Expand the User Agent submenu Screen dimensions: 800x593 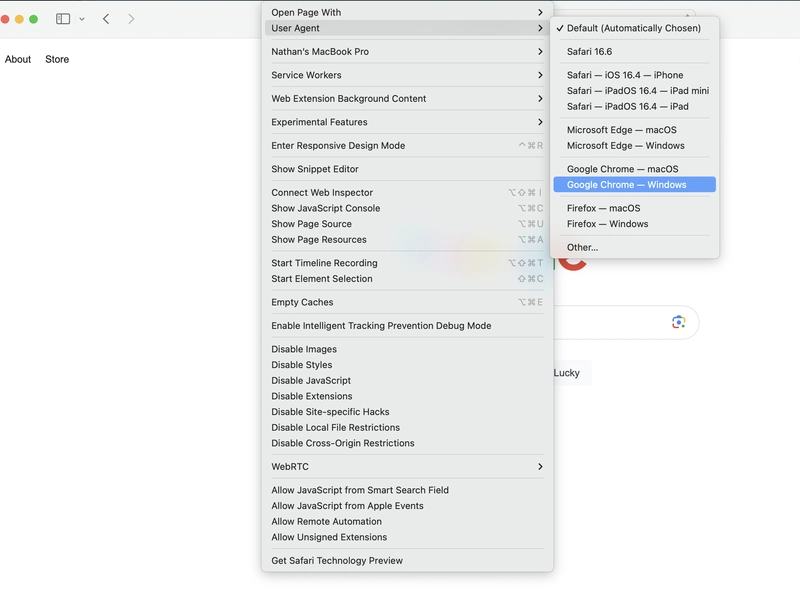click(407, 28)
